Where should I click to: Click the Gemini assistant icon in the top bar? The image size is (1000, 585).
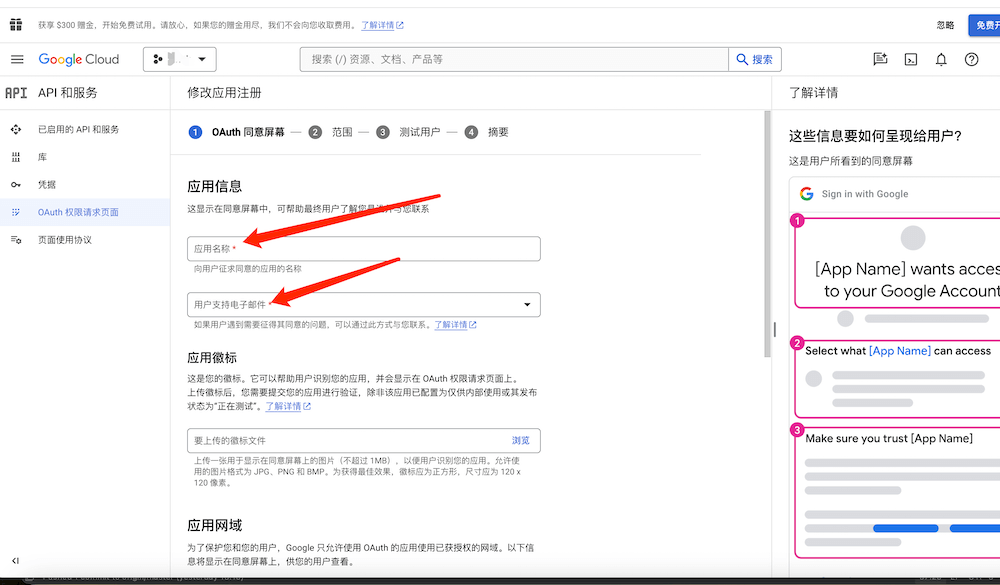pos(880,59)
